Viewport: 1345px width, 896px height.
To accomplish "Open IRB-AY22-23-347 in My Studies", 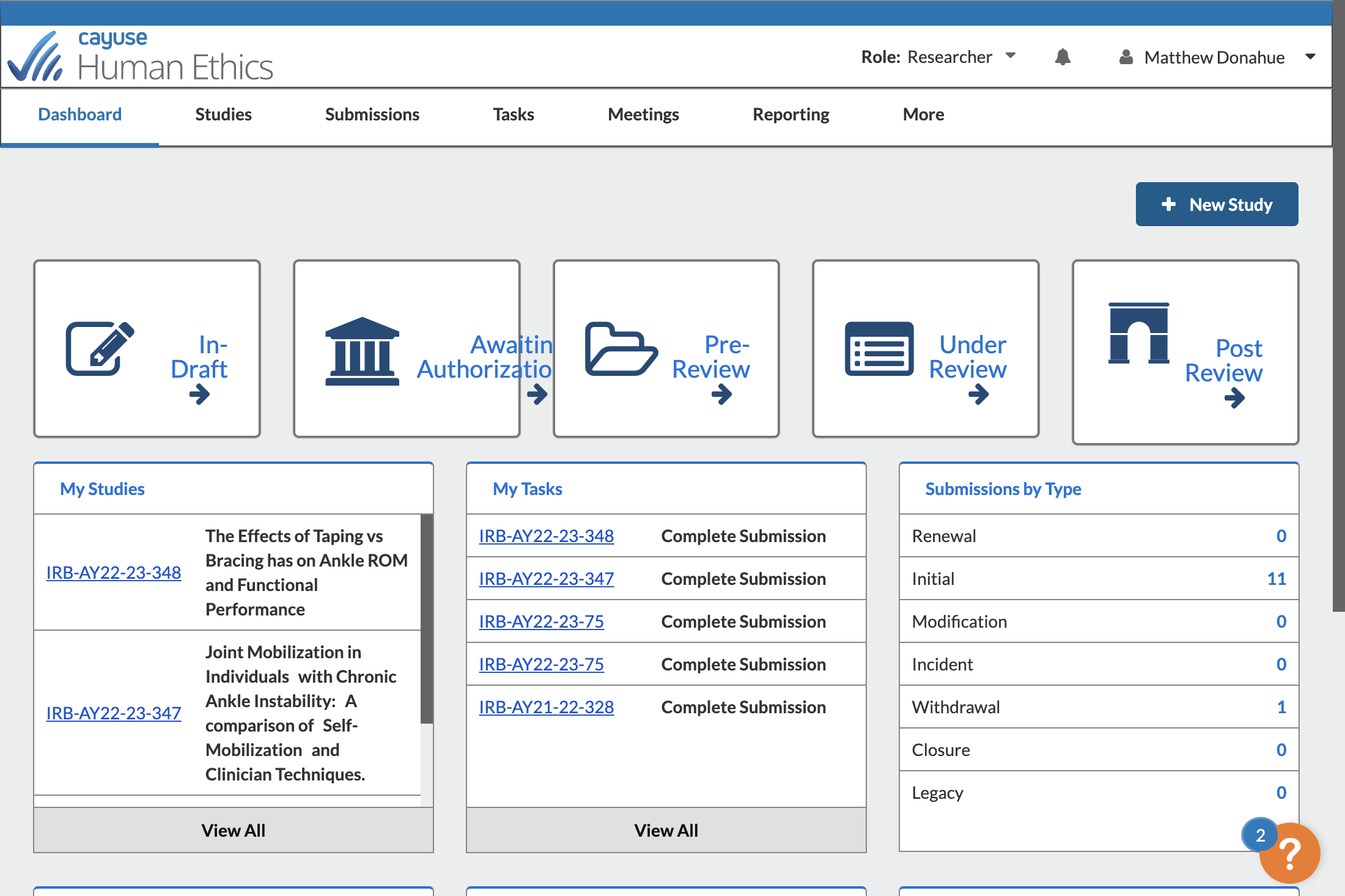I will pyautogui.click(x=114, y=713).
